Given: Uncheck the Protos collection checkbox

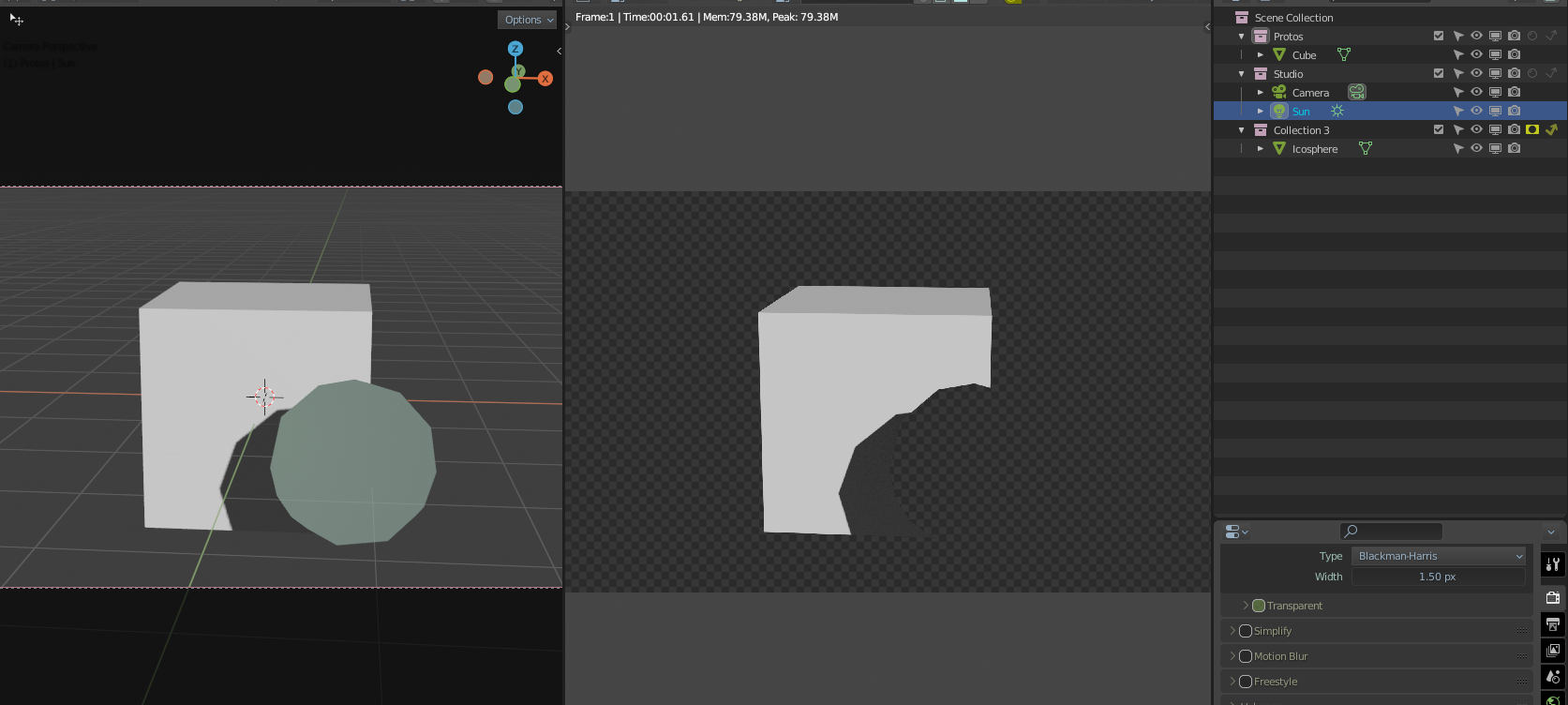Looking at the screenshot, I should [x=1439, y=36].
